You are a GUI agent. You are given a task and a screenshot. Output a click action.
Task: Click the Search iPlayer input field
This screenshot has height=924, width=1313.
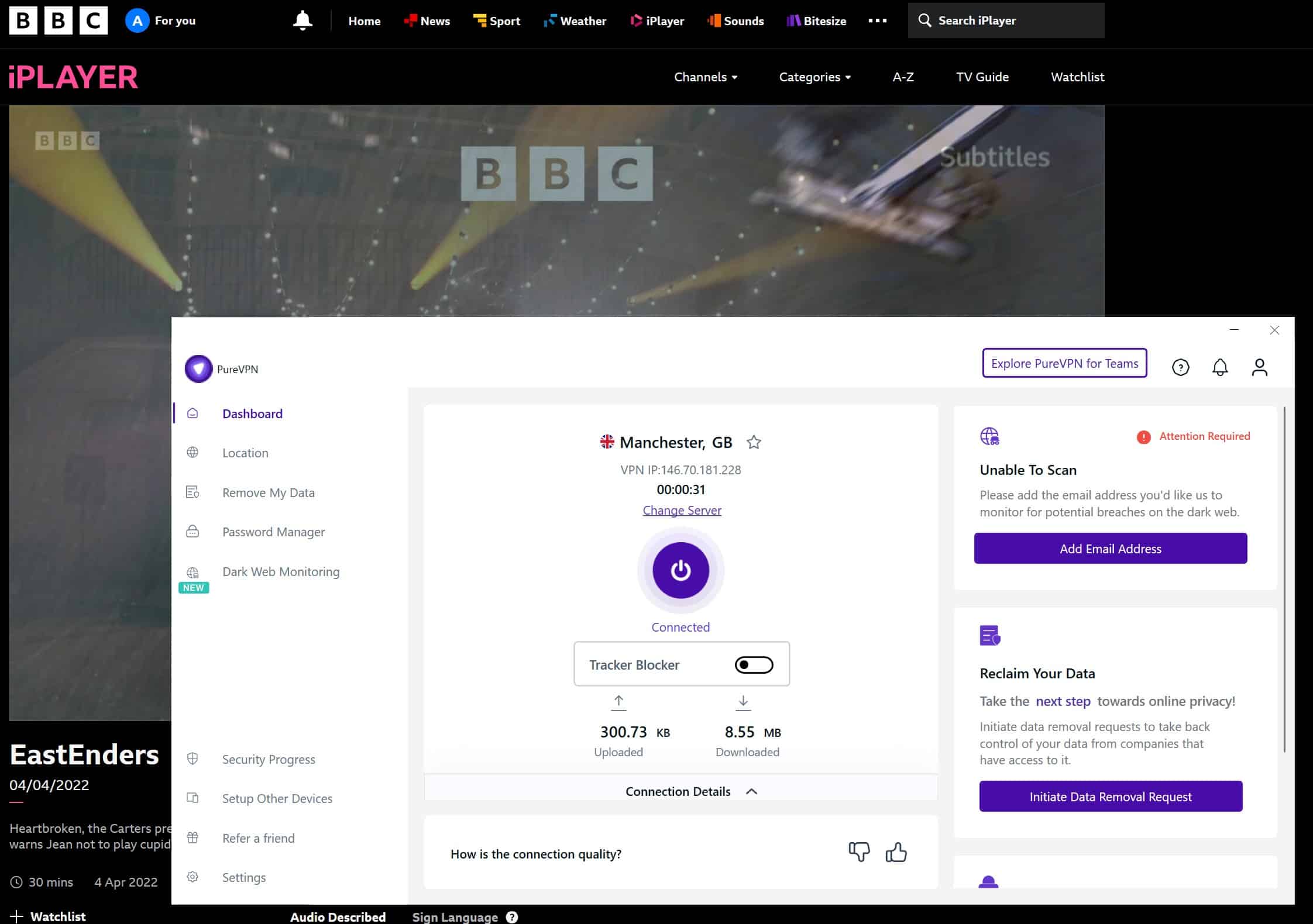[1006, 20]
